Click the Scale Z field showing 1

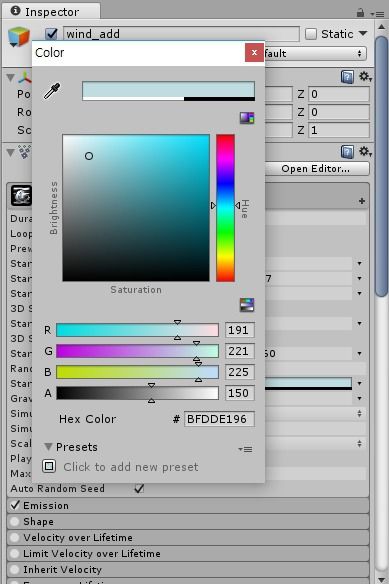[338, 130]
